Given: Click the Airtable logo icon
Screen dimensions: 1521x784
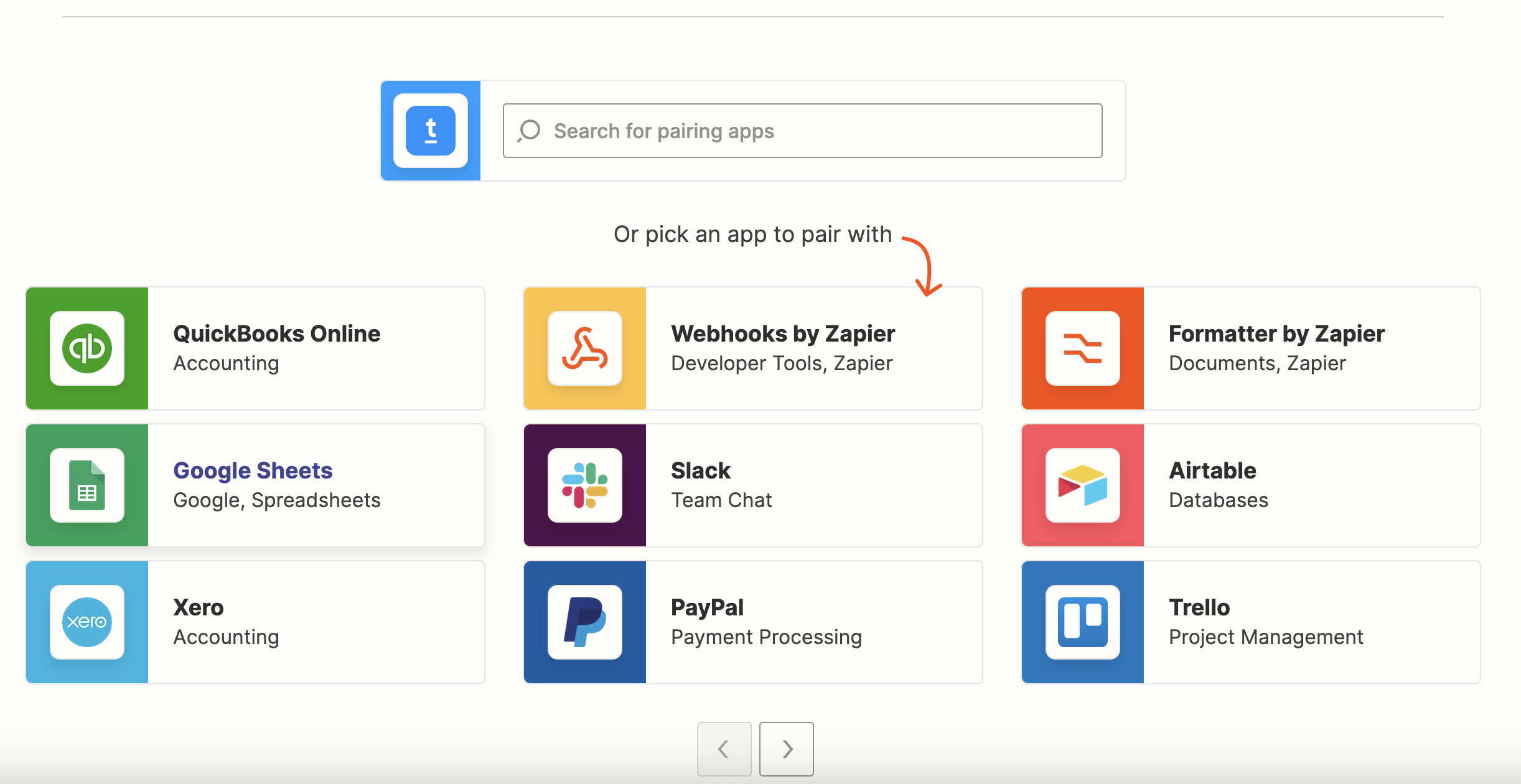Looking at the screenshot, I should [x=1083, y=485].
